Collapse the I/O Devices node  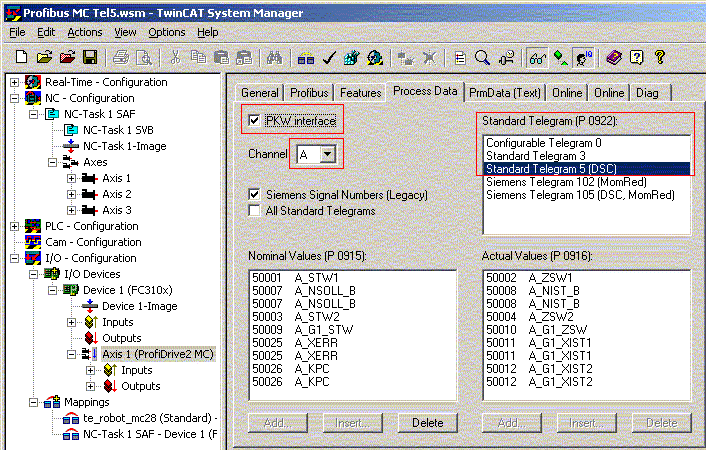click(x=33, y=274)
